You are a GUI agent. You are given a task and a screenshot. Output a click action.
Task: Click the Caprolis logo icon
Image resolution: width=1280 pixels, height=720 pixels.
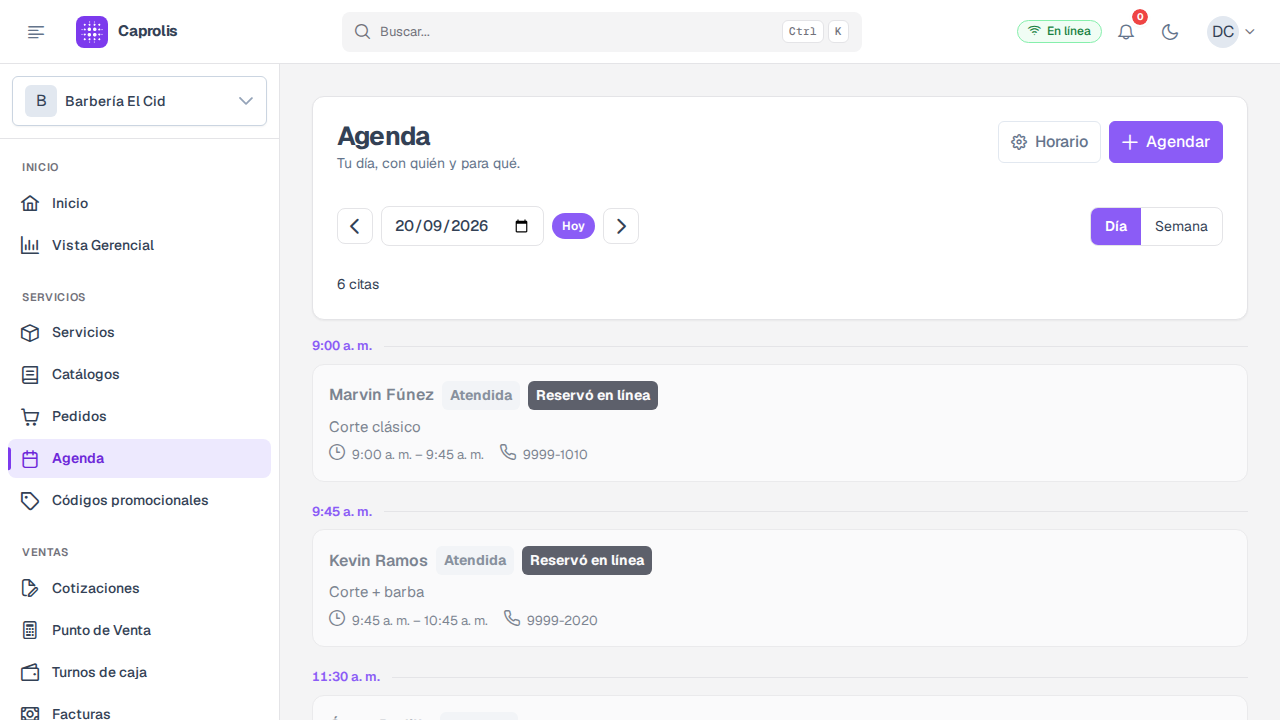tap(92, 32)
